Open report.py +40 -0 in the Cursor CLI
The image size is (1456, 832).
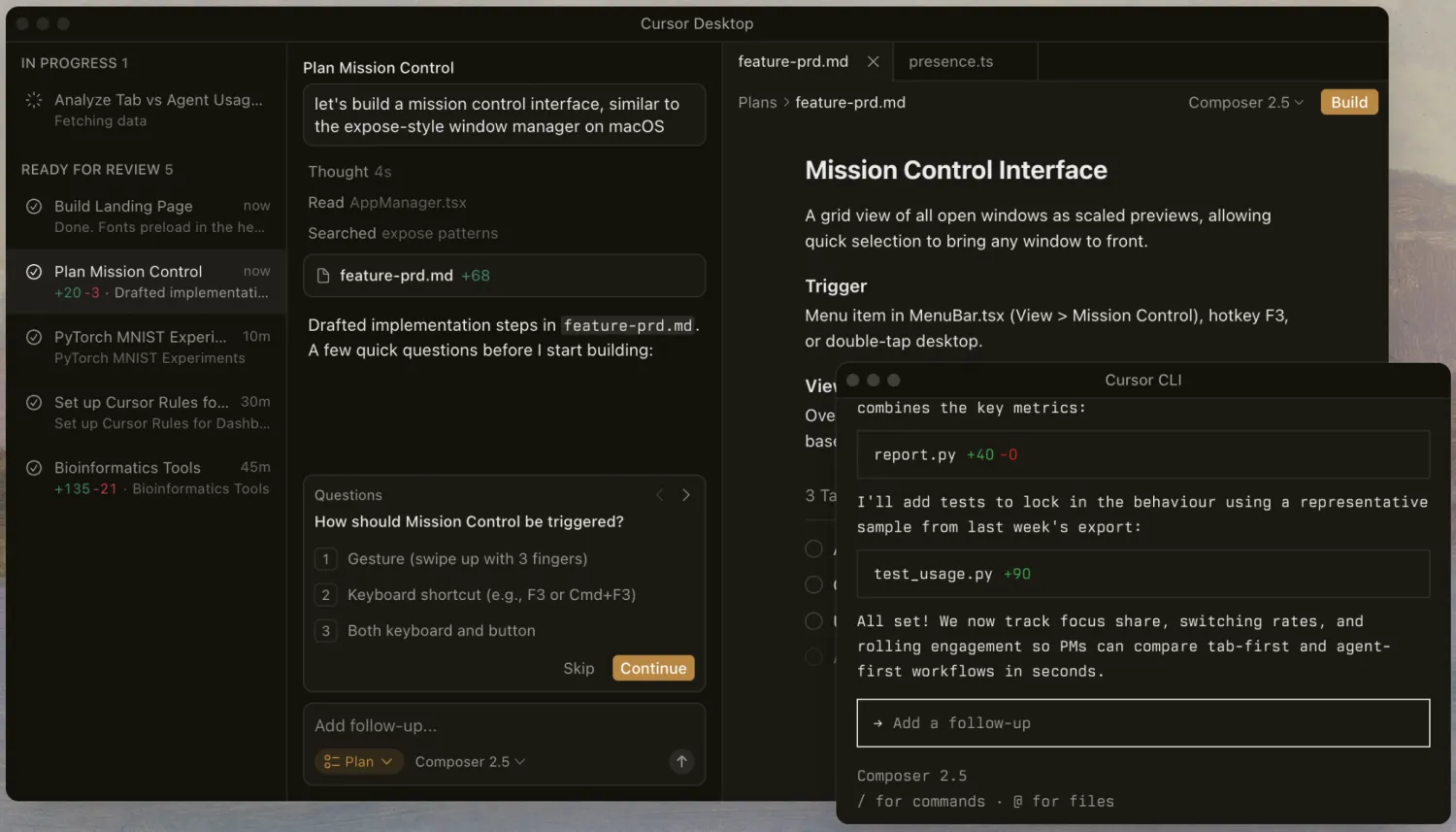tap(1142, 454)
